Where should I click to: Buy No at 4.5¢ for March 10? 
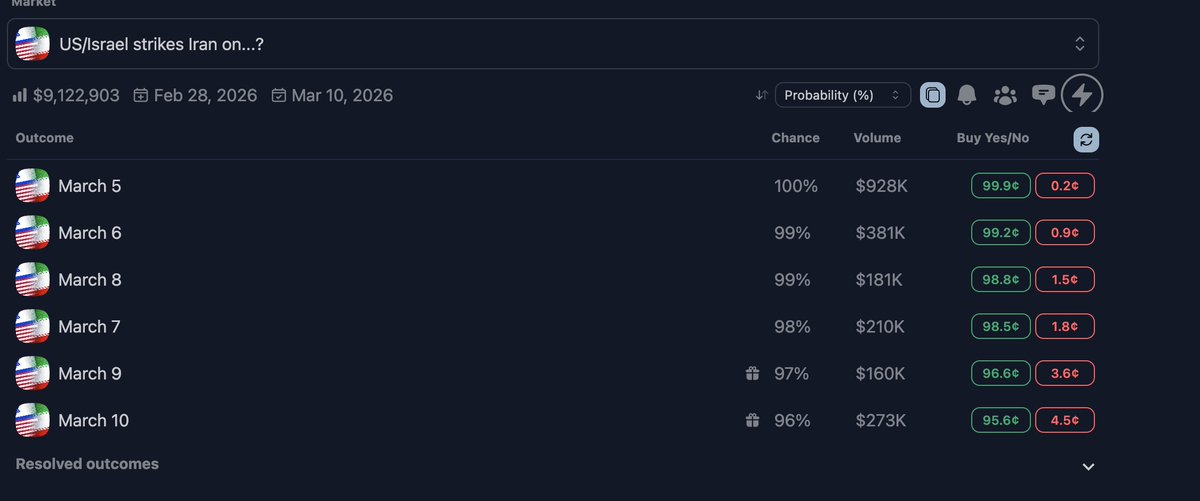[x=1065, y=421]
